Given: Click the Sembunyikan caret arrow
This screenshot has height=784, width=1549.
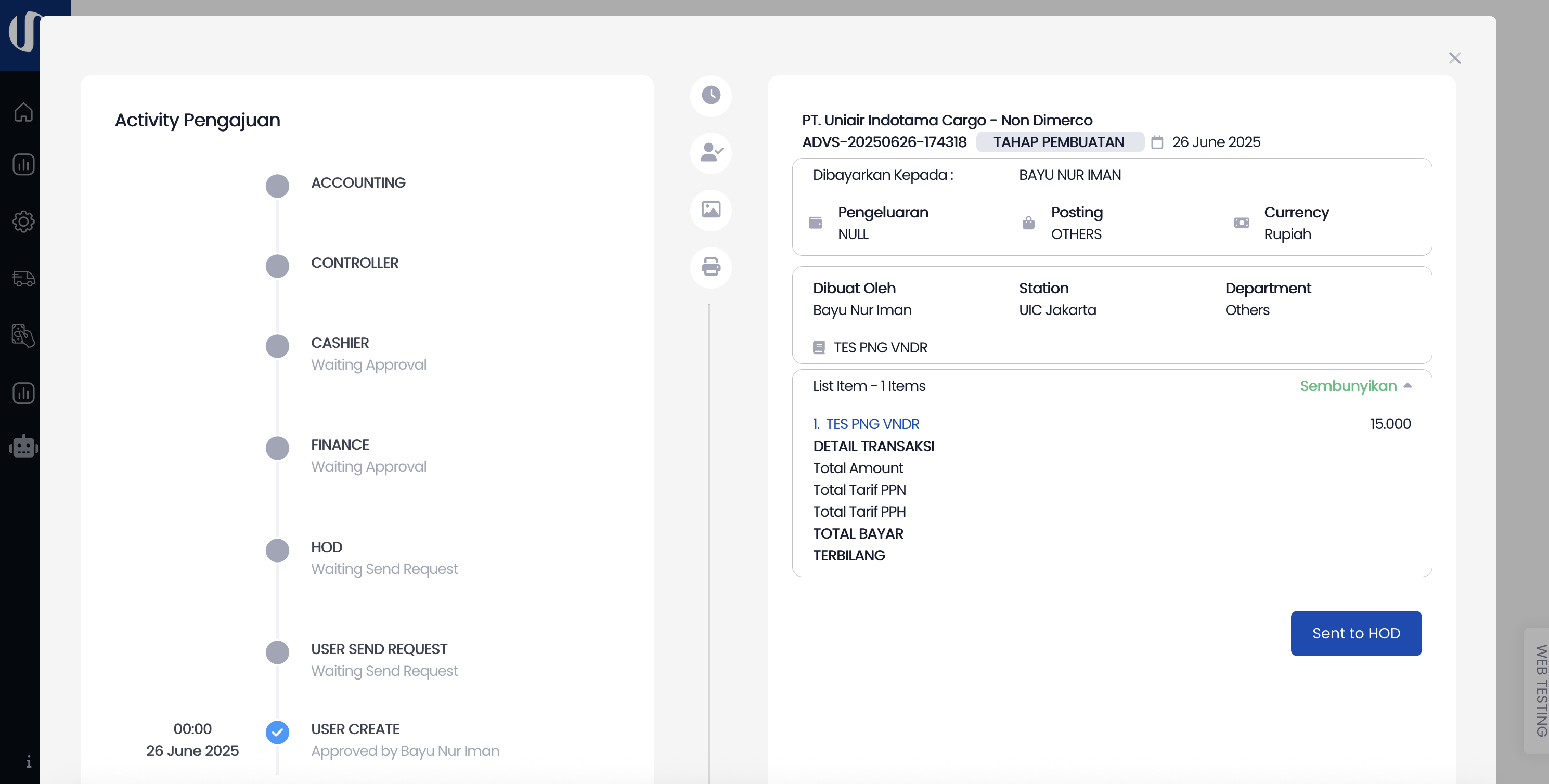Looking at the screenshot, I should pos(1407,385).
